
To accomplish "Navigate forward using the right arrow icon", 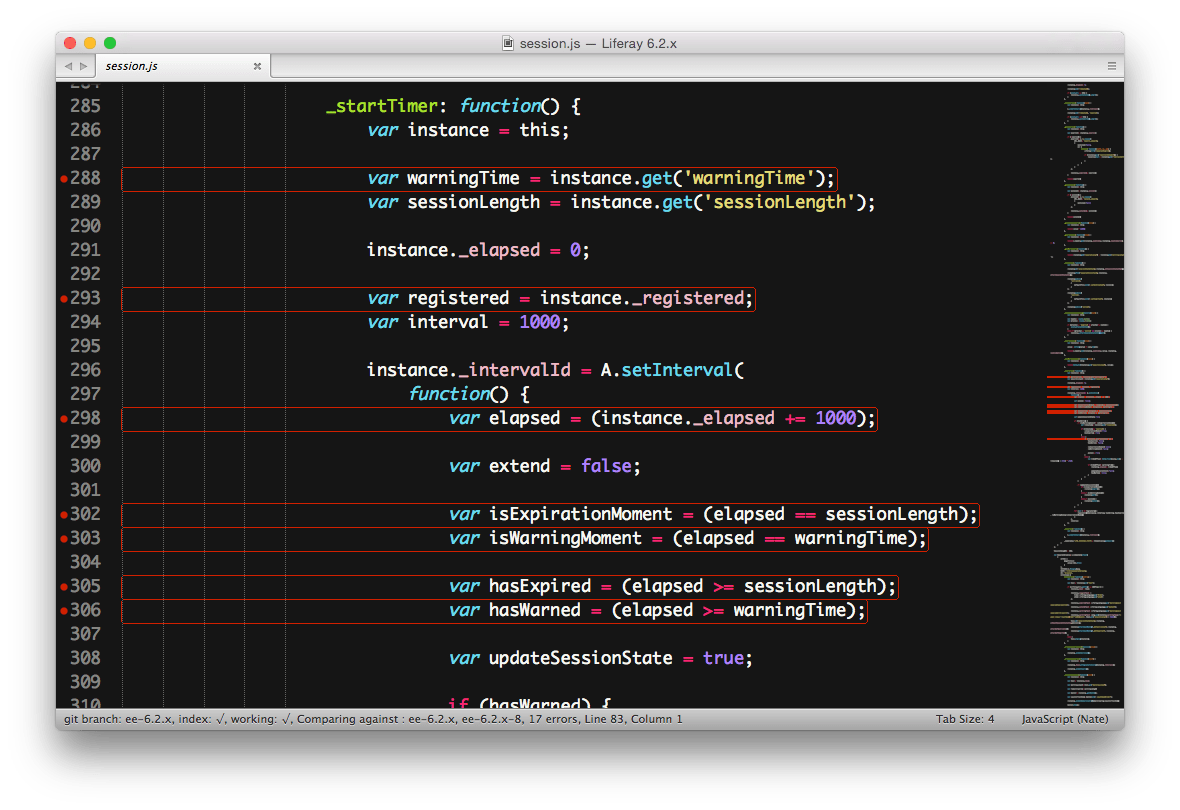I will coord(82,65).
